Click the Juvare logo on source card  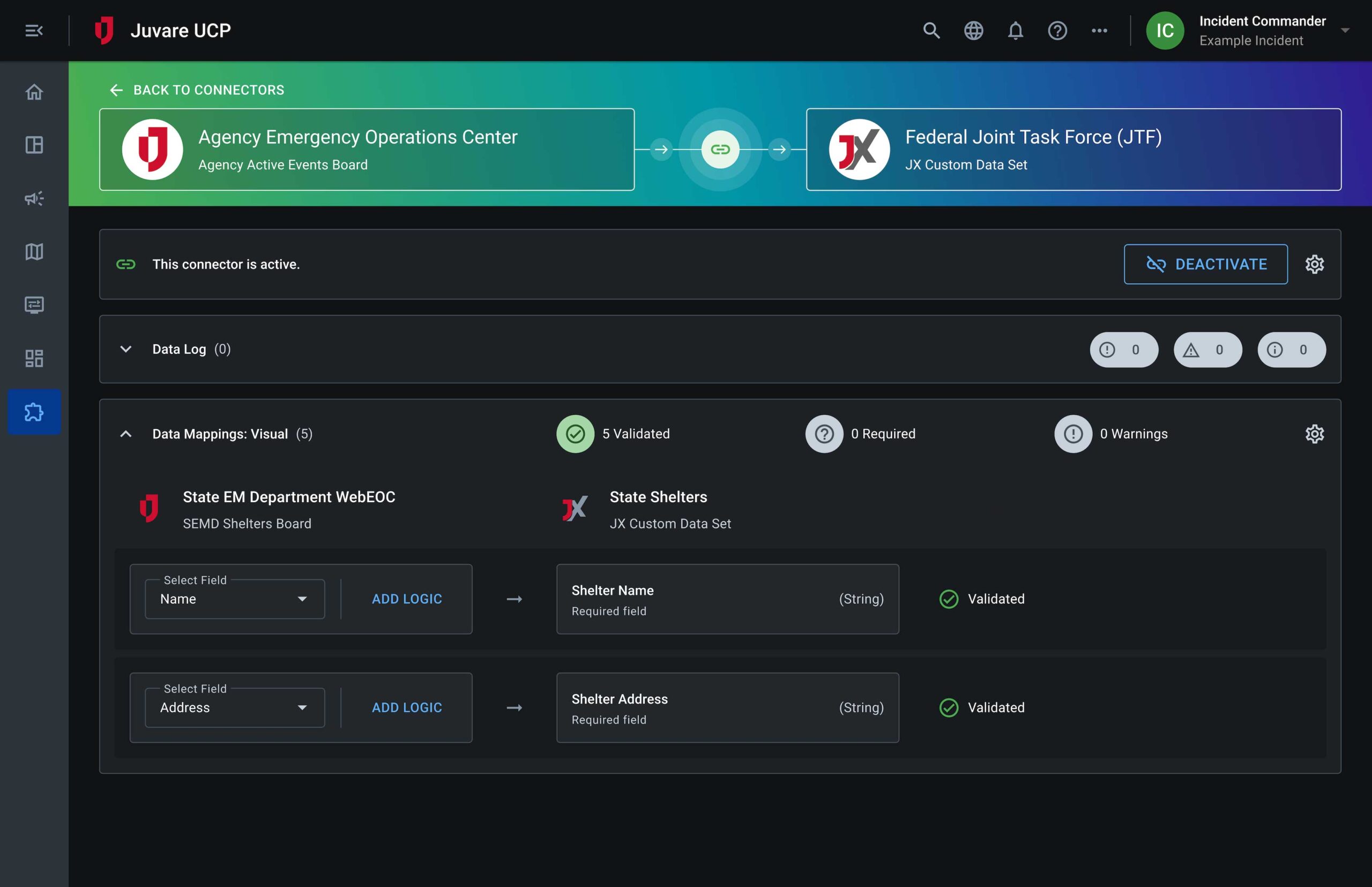pyautogui.click(x=153, y=149)
